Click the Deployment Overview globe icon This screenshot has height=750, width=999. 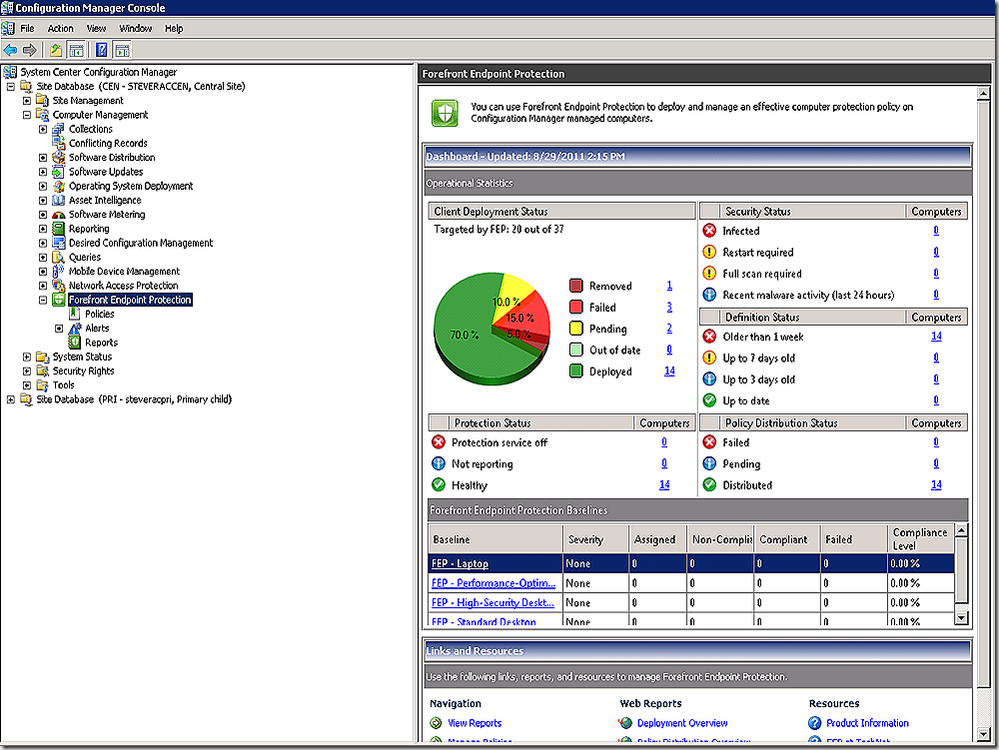click(626, 723)
